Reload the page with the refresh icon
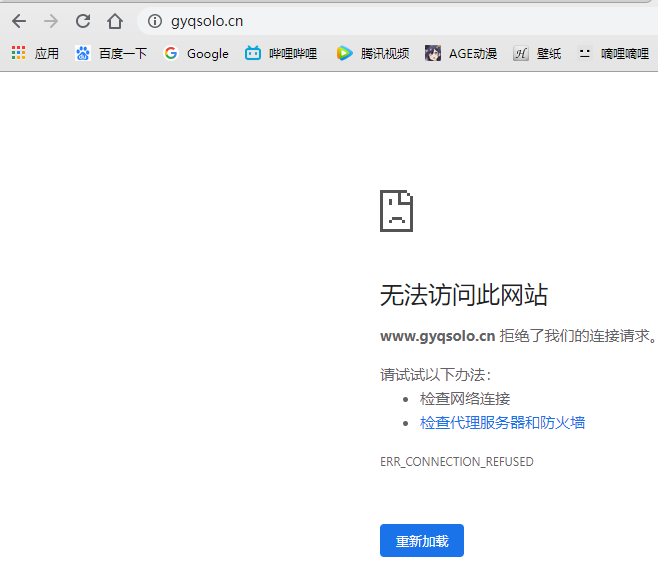Viewport: 658px width, 565px height. 83,21
